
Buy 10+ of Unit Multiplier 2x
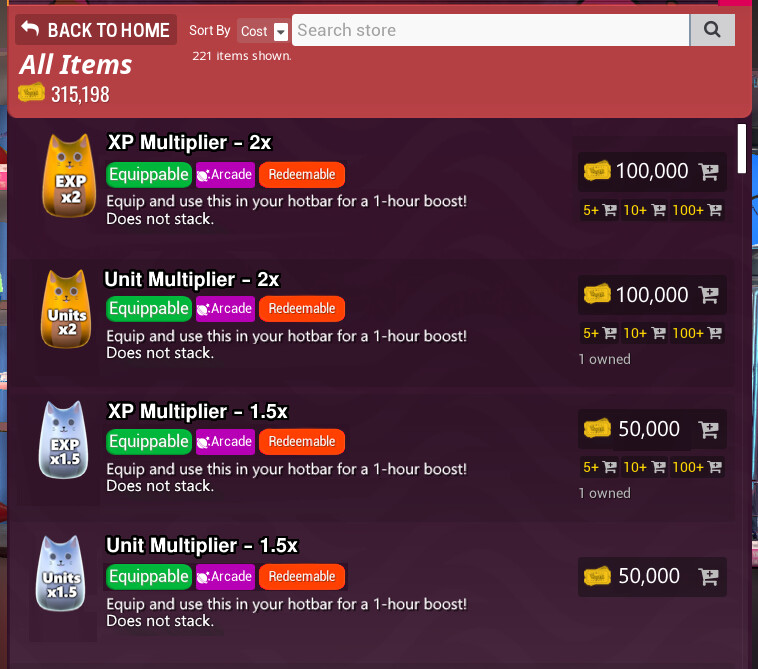pyautogui.click(x=644, y=334)
